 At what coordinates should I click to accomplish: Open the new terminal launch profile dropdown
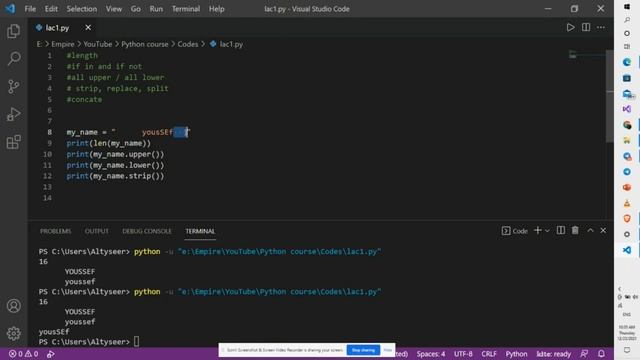(547, 231)
